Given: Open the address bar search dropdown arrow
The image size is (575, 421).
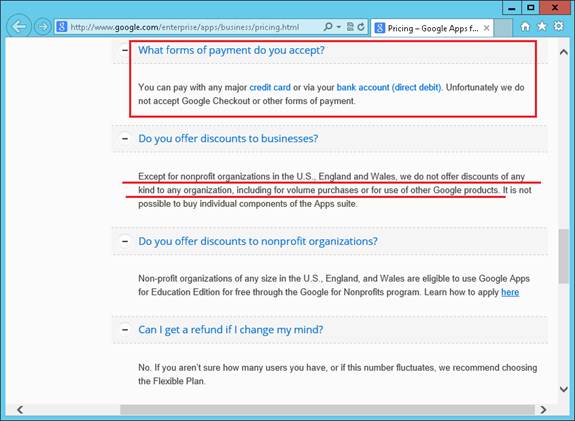Looking at the screenshot, I should click(x=338, y=27).
